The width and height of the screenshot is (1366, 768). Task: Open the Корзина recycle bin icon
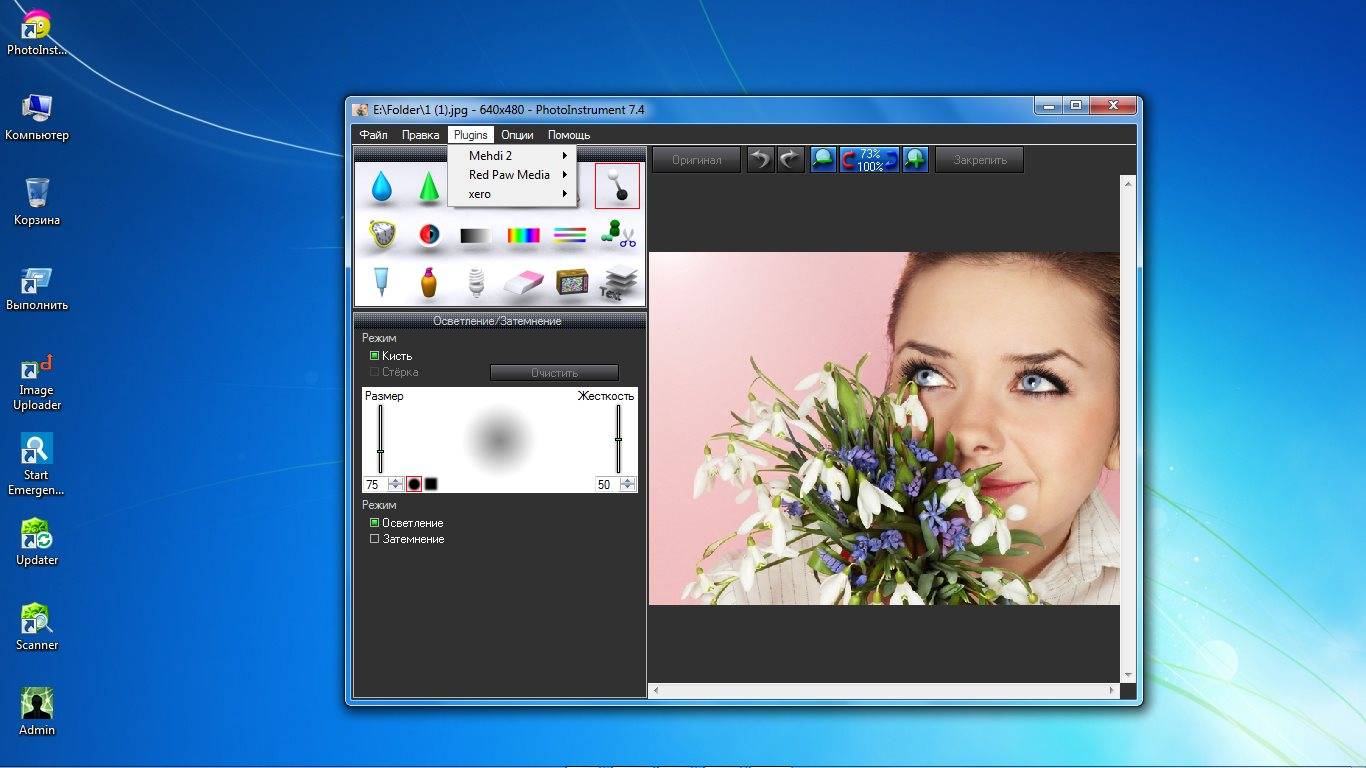tap(37, 203)
